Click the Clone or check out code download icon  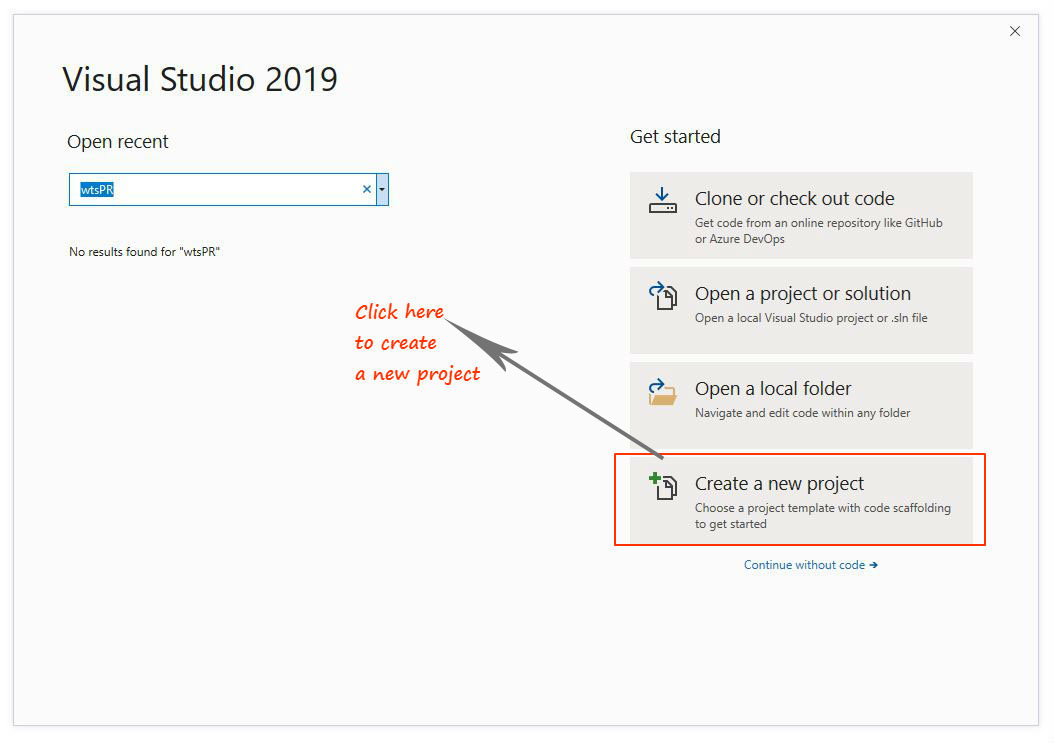tap(662, 200)
